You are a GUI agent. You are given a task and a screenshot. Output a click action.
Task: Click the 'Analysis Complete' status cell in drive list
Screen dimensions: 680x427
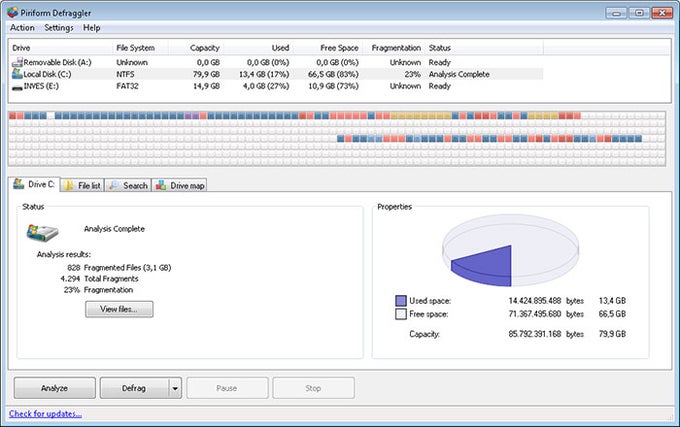(x=459, y=74)
